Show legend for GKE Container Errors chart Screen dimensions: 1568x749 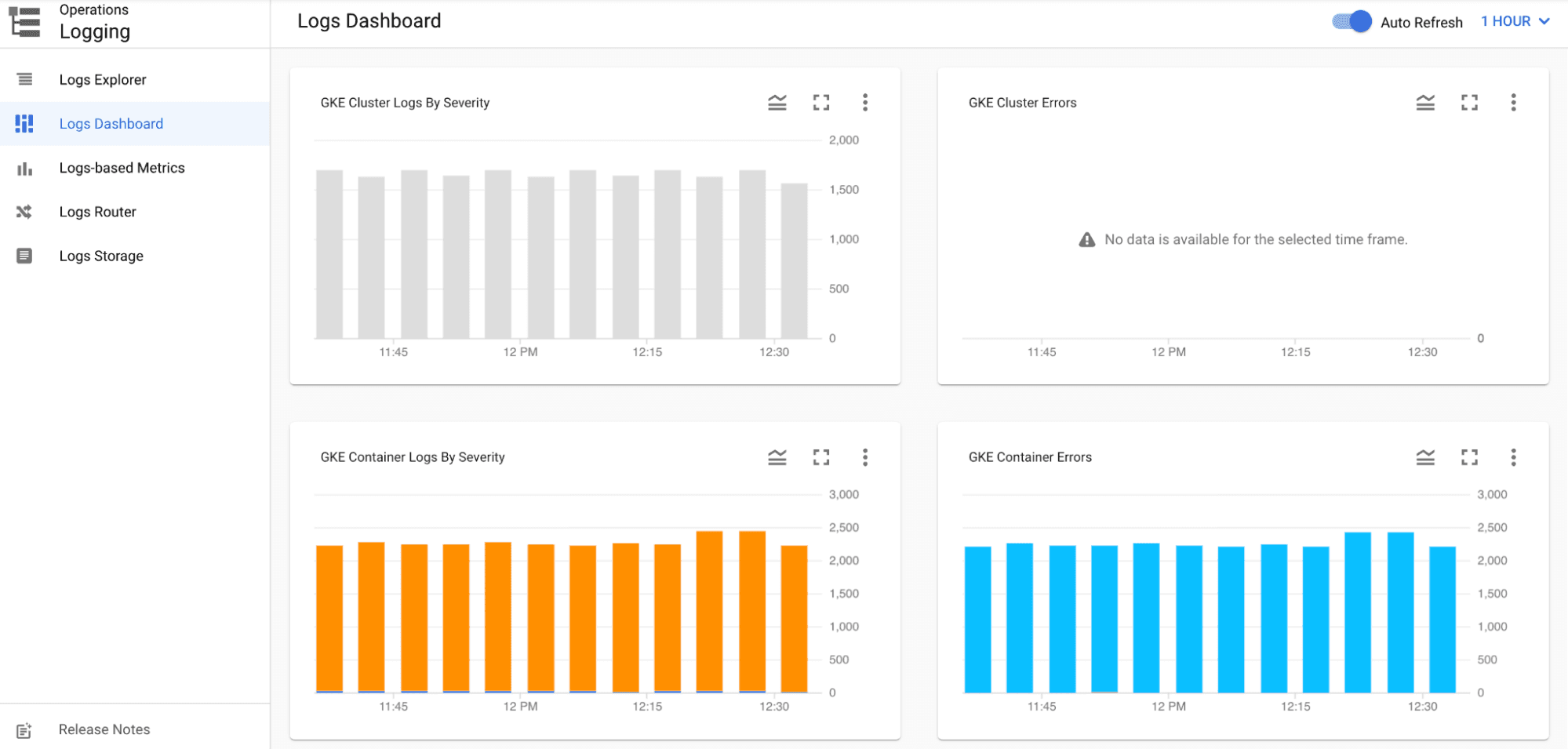[1424, 456]
